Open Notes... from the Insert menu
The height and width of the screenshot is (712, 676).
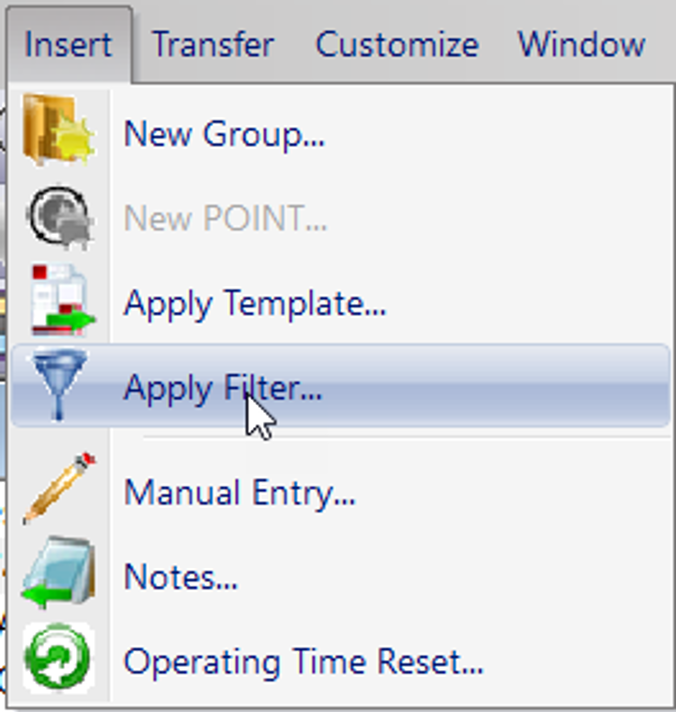[340, 577]
